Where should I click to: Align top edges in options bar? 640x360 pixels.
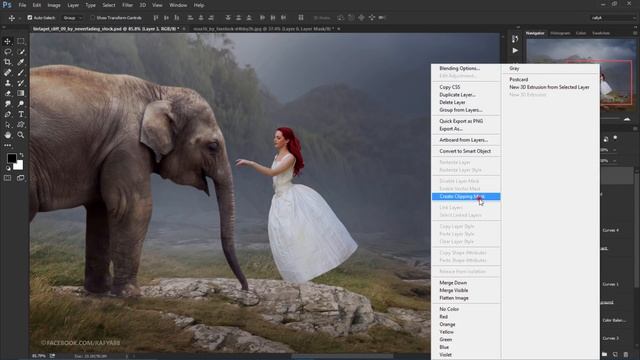[156, 18]
